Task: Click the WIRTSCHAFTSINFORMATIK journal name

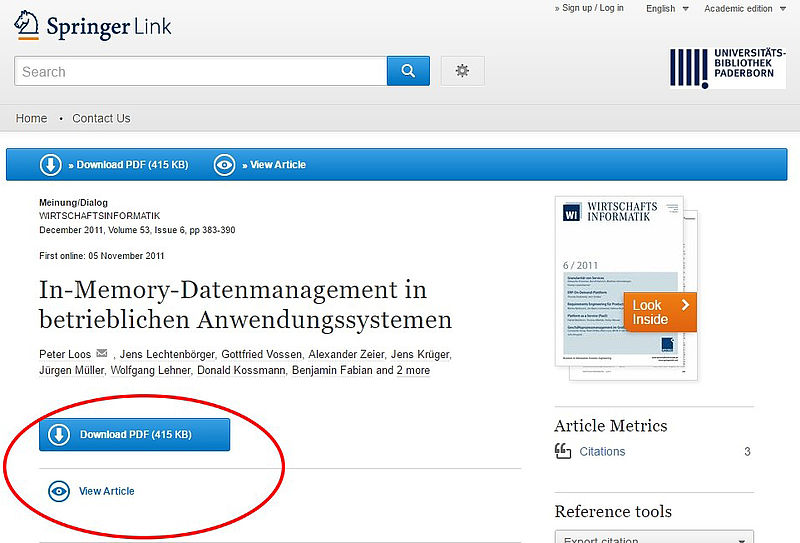Action: tap(99, 216)
